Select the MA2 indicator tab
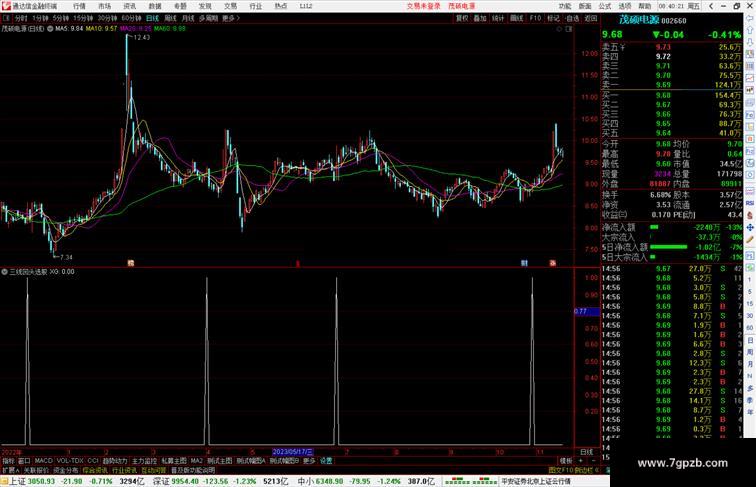The image size is (756, 487). 196,461
